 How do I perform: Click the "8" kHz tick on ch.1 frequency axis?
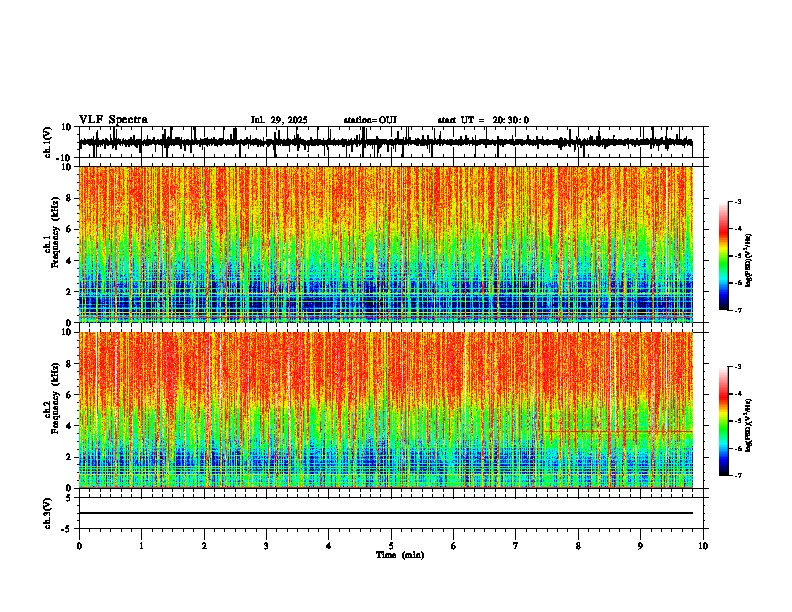coord(70,198)
